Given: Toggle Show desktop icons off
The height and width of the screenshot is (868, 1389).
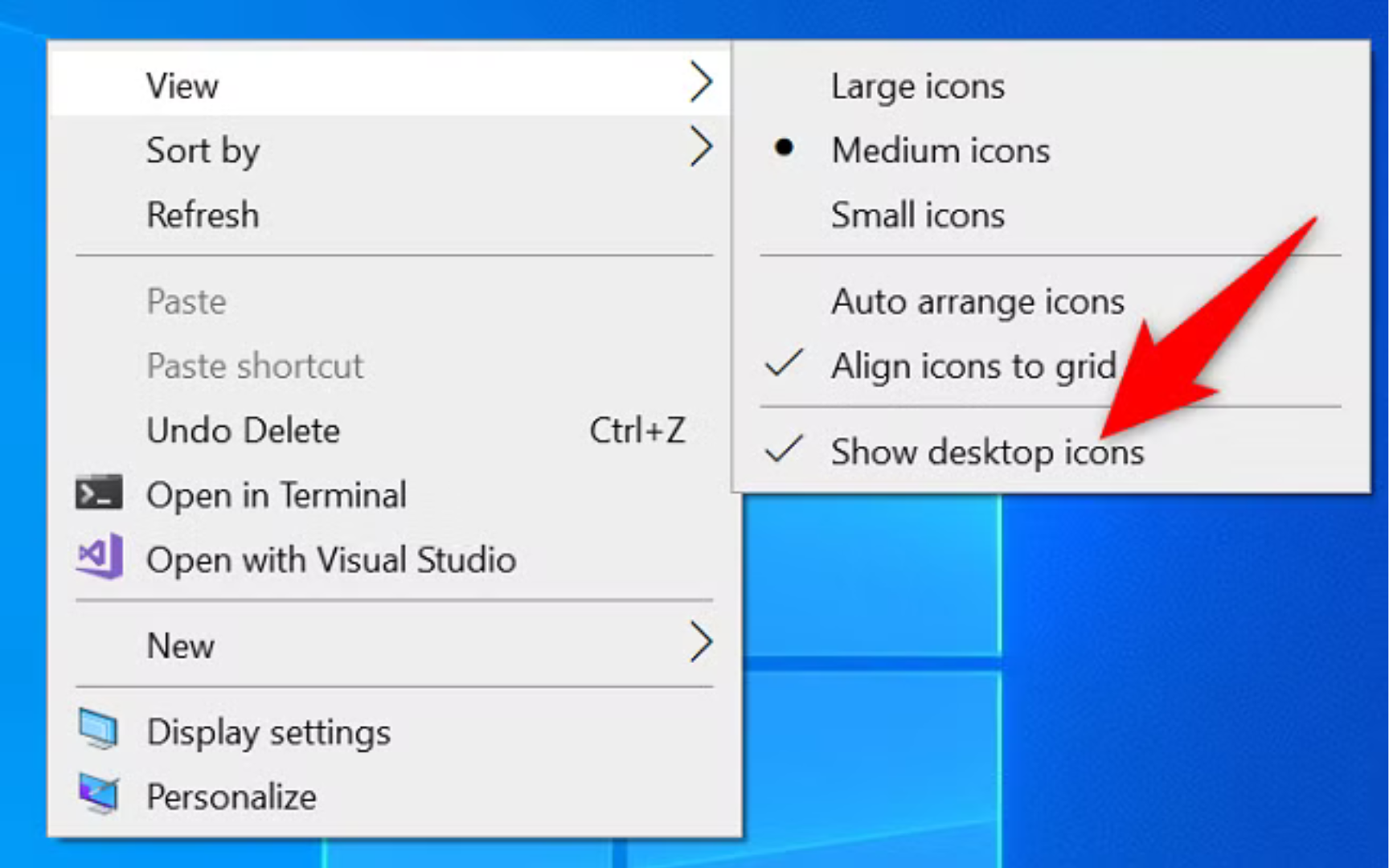Looking at the screenshot, I should pos(988,452).
